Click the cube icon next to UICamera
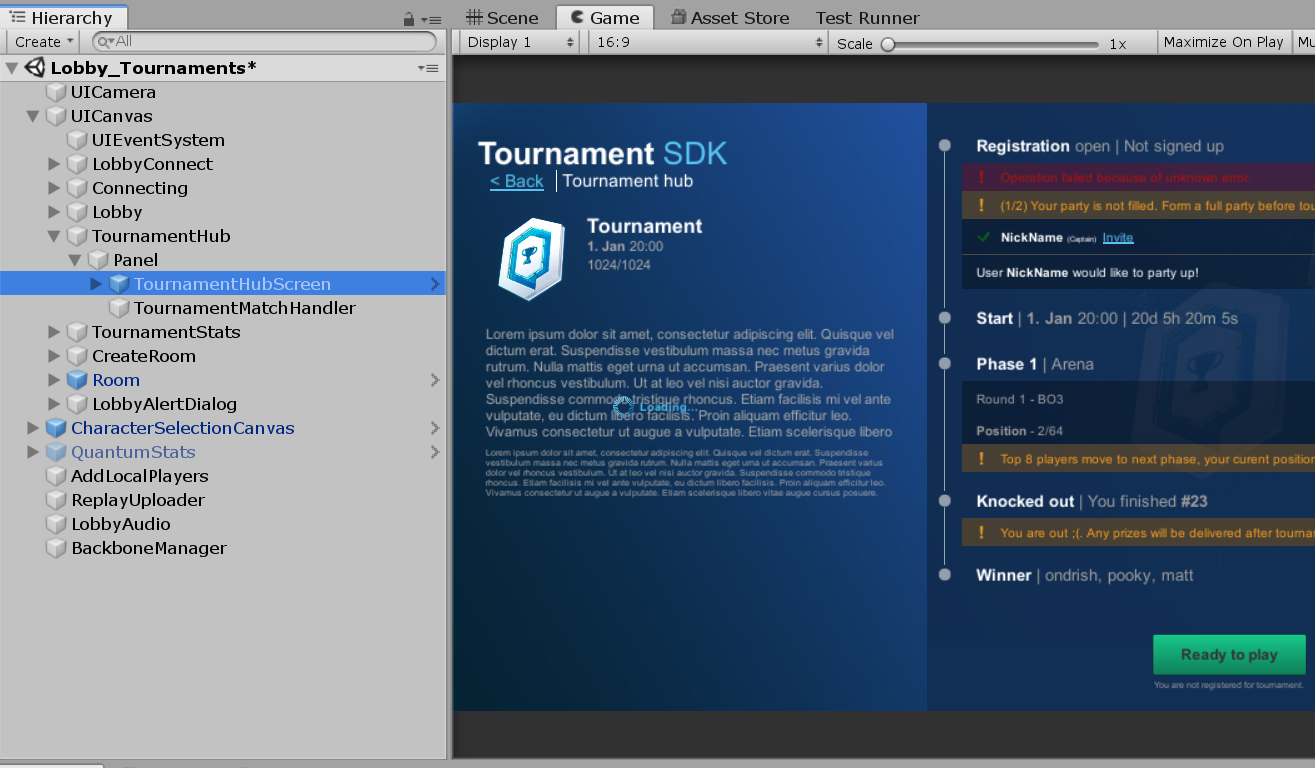Viewport: 1315px width, 768px height. [x=56, y=92]
